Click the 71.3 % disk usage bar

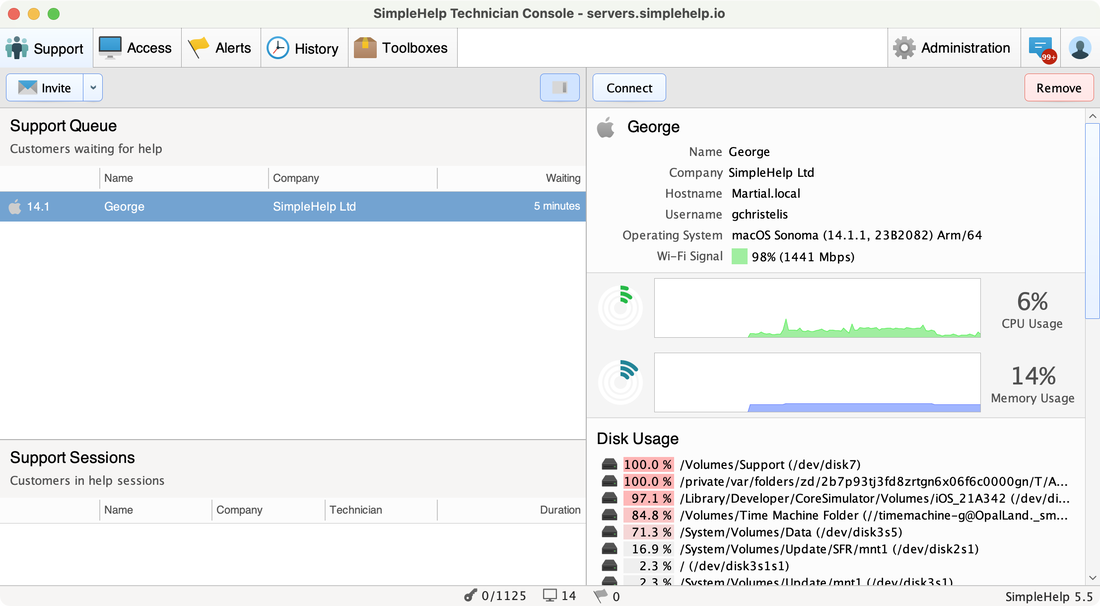pos(648,532)
